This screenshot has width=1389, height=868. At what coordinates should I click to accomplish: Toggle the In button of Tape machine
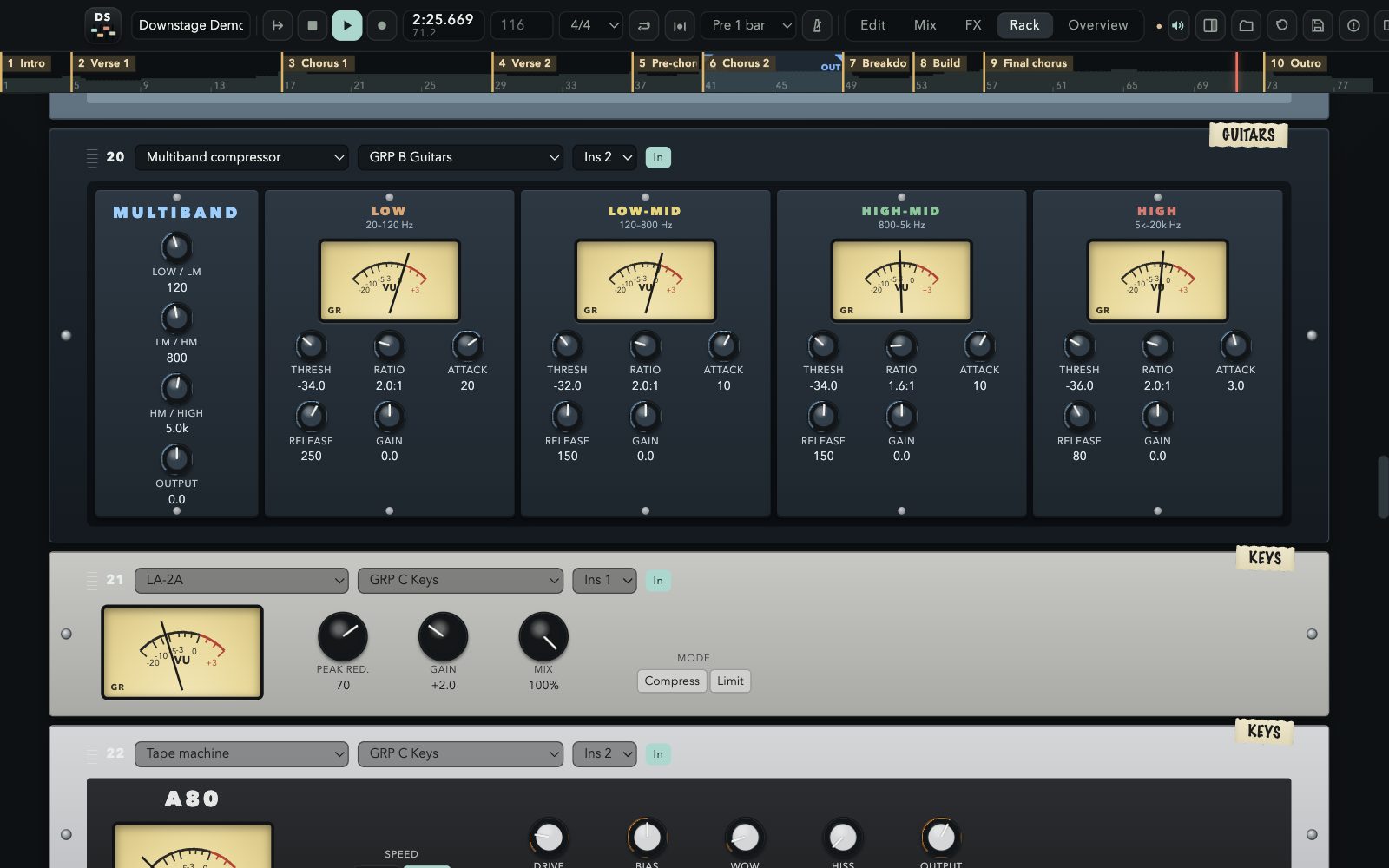click(x=658, y=753)
